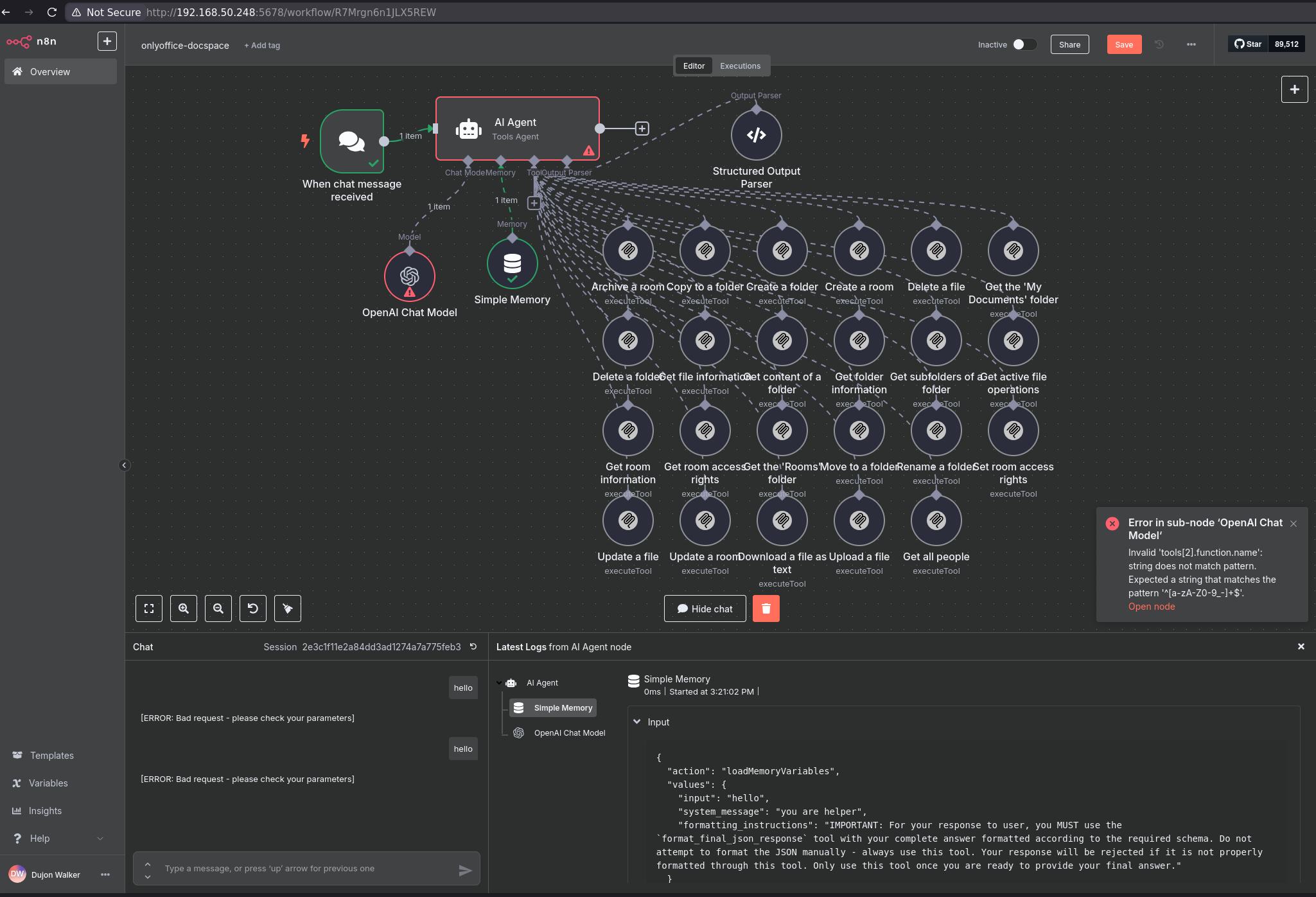Select the Upload a file node

tap(859, 520)
